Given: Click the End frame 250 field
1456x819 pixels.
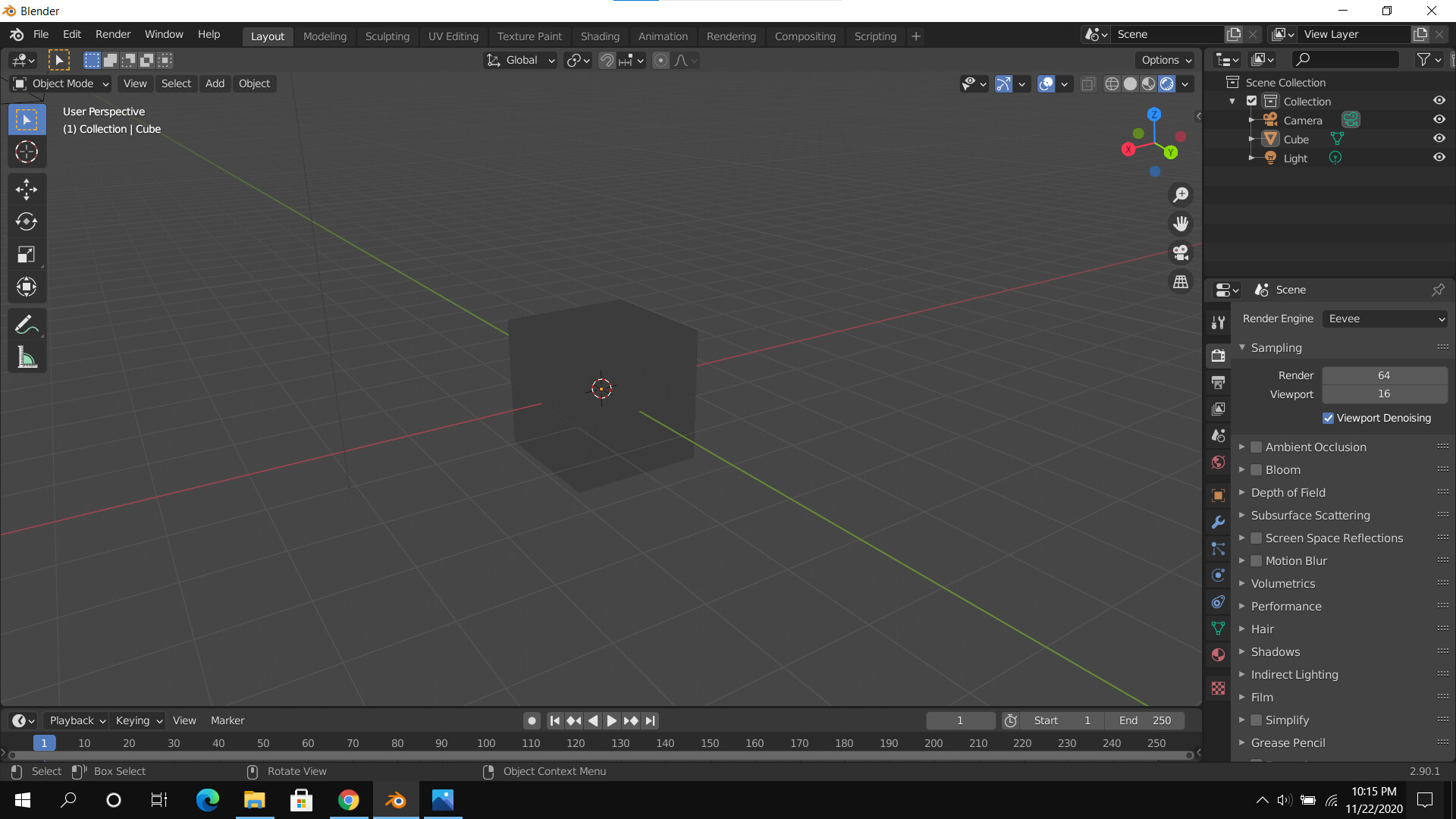Looking at the screenshot, I should 1145,721.
